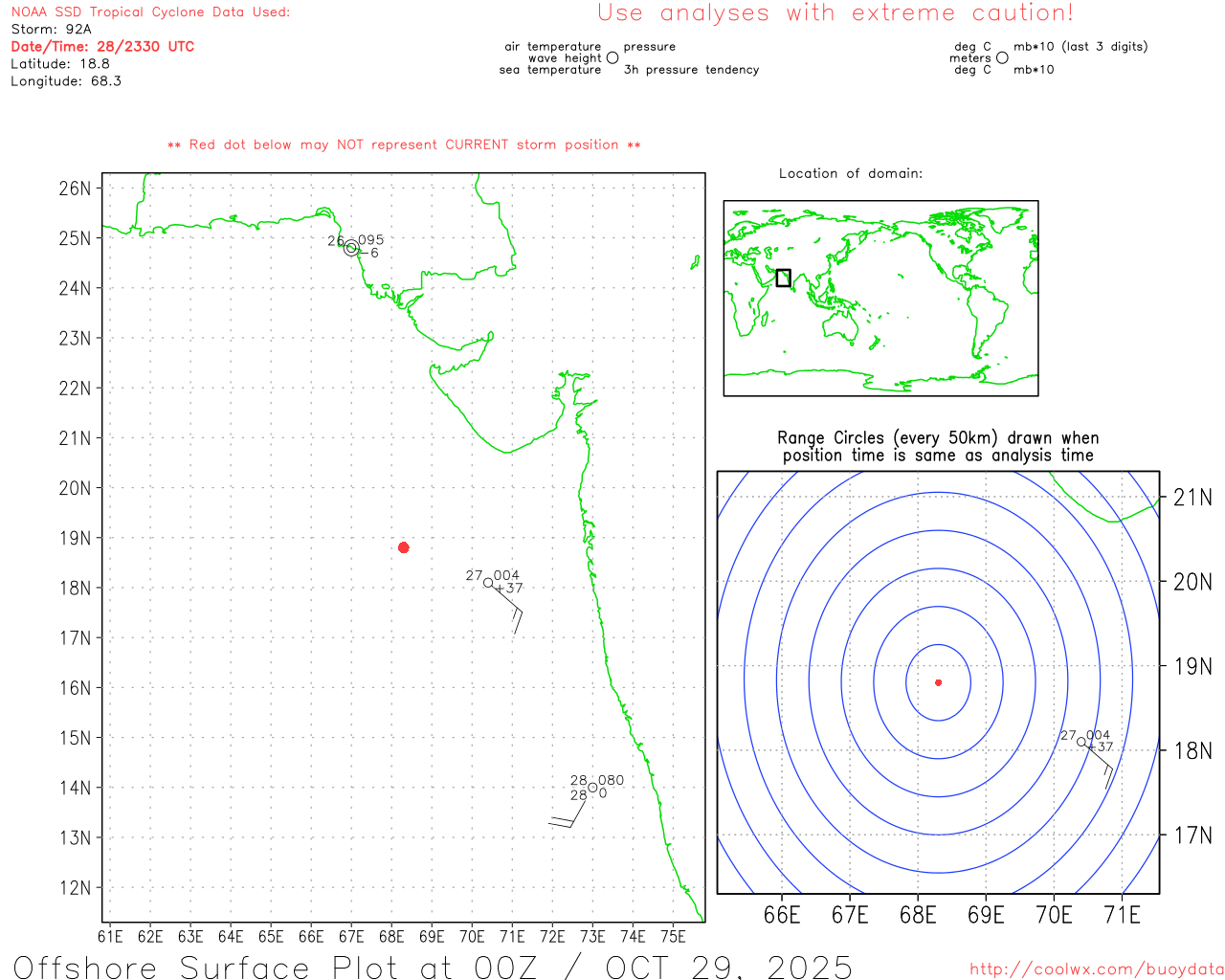
Task: Click the 'Storm: 92A' label
Action: [51, 30]
